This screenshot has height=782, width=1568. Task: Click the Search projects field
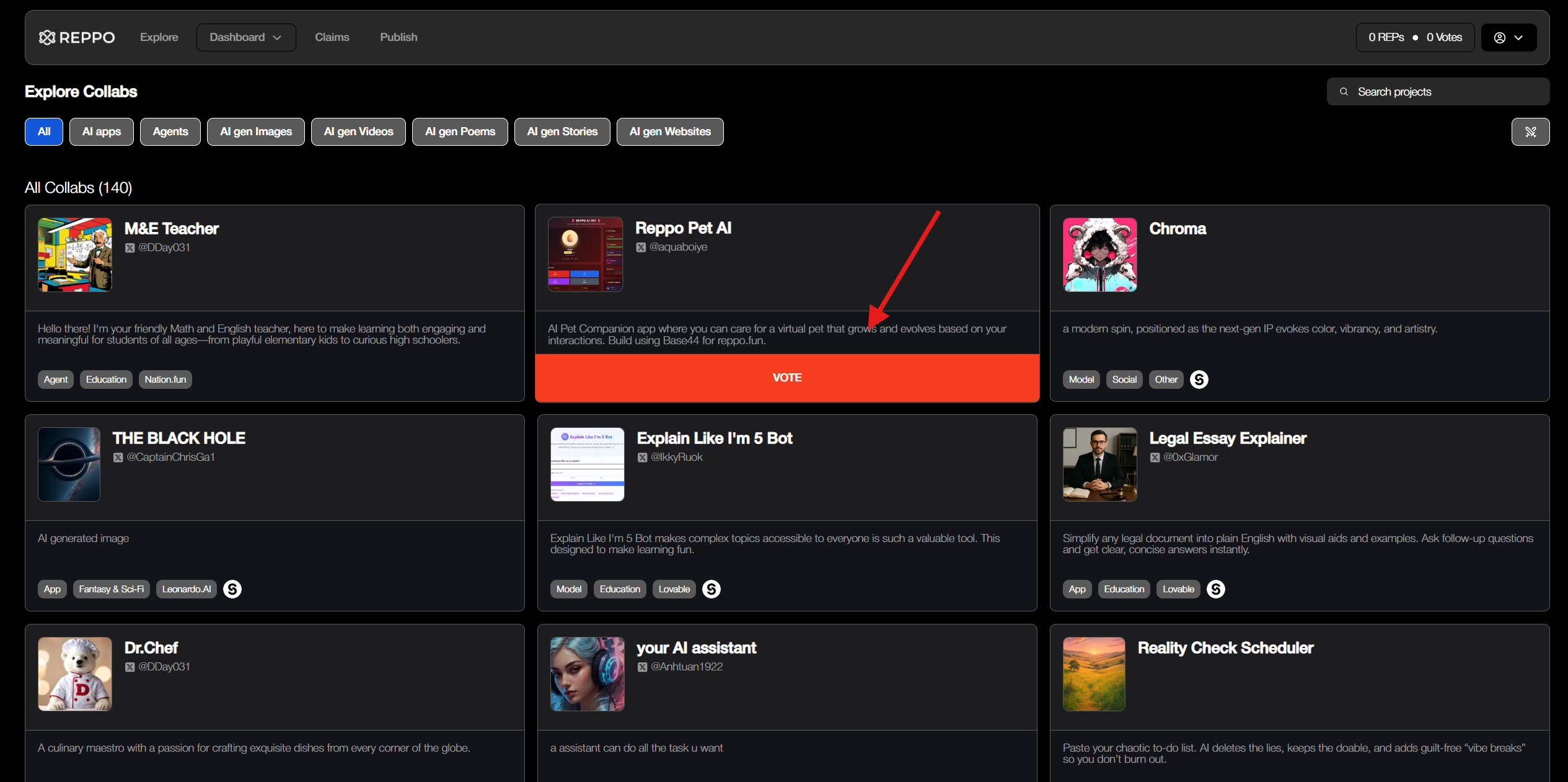(1438, 92)
